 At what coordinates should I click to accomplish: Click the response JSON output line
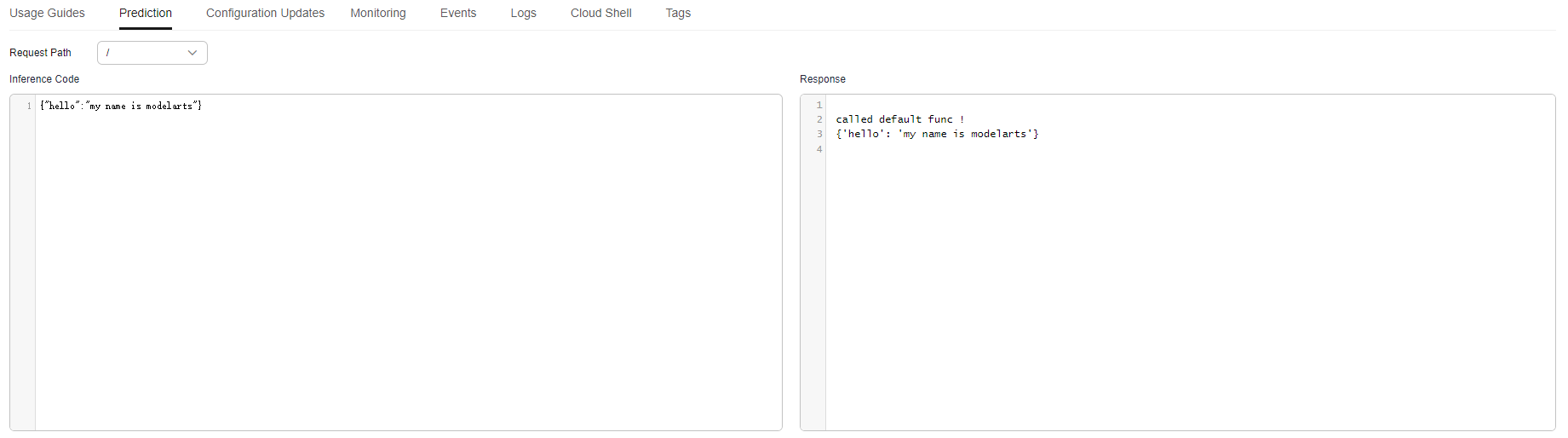tap(937, 134)
